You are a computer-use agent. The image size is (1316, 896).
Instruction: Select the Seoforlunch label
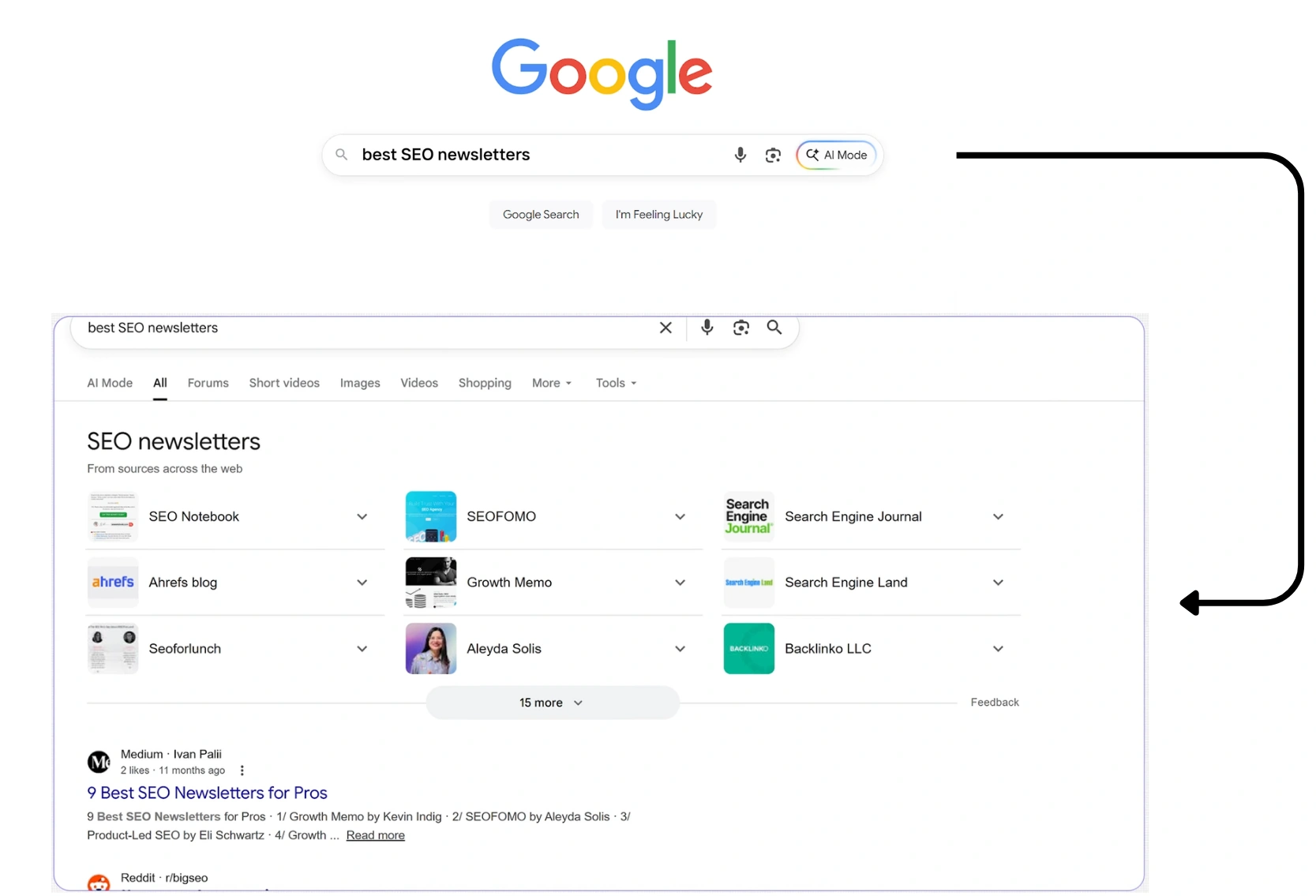(185, 649)
